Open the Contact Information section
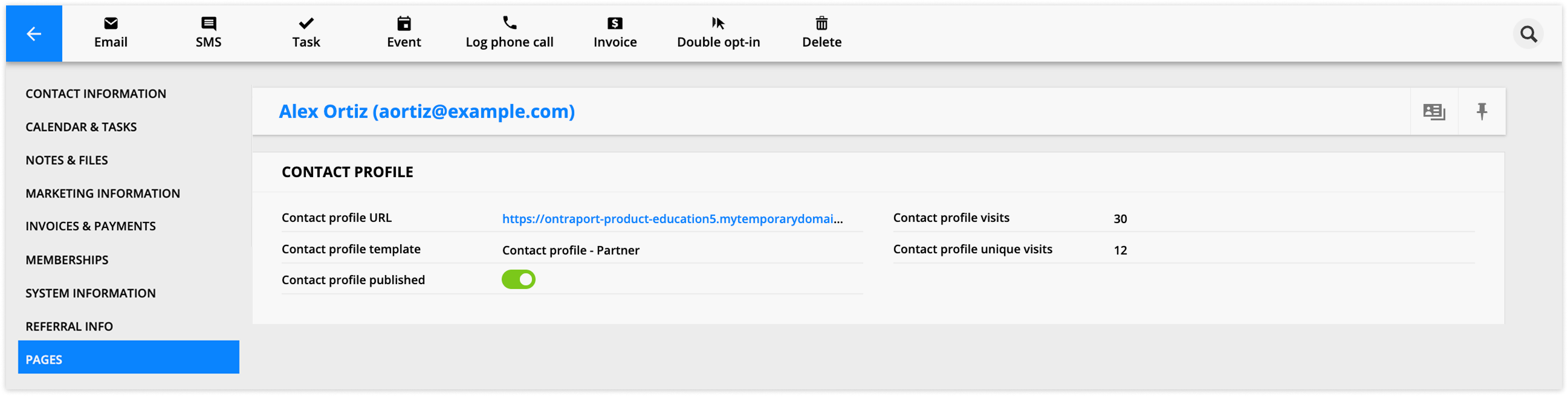The image size is (1568, 396). click(x=96, y=94)
